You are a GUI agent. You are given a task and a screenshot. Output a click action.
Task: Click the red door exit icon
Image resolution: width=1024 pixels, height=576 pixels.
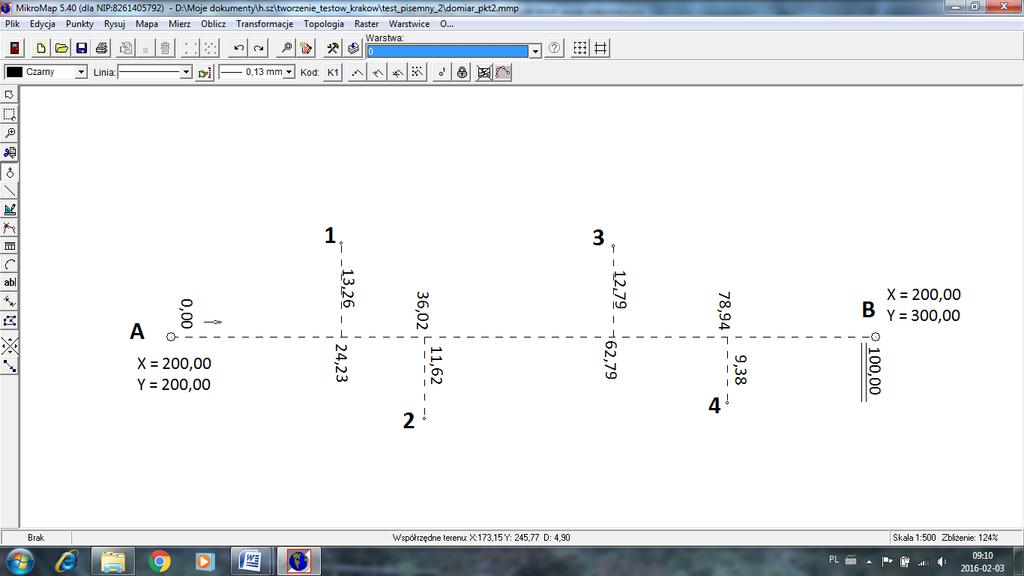pos(14,48)
